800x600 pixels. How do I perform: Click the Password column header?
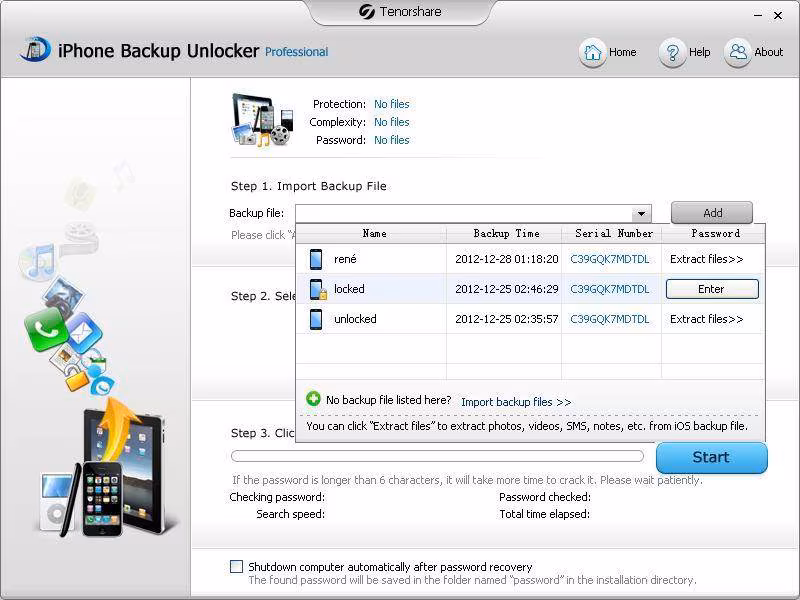(x=715, y=234)
